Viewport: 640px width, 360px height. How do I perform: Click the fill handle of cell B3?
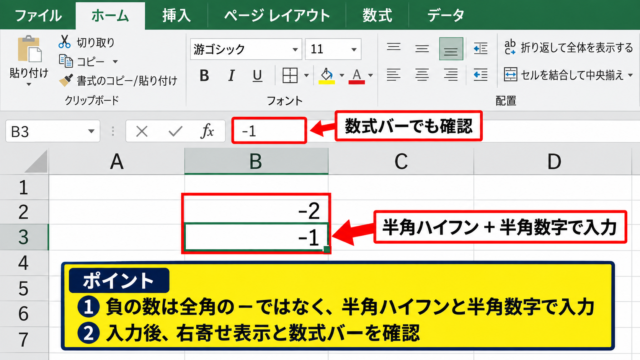click(x=327, y=249)
